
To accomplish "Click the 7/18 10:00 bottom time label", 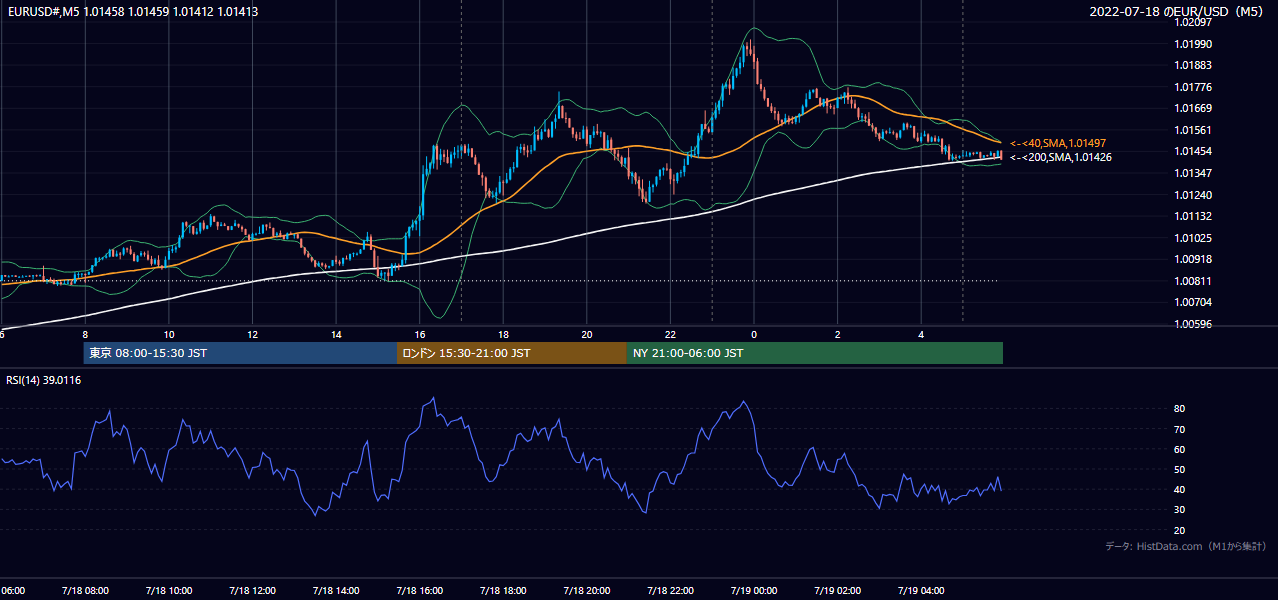I will tap(169, 591).
